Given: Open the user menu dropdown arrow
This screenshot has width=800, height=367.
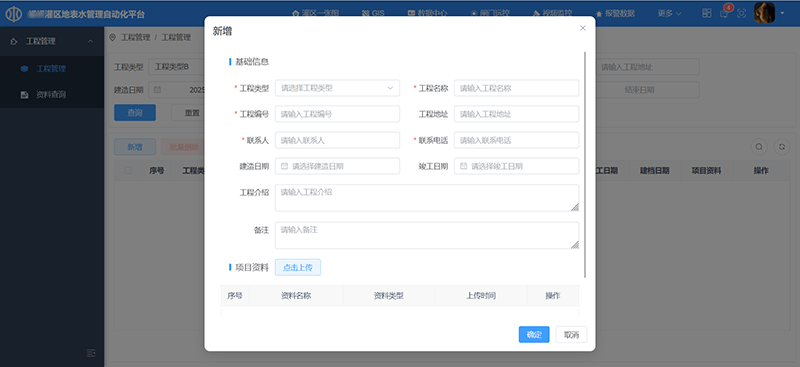Looking at the screenshot, I should point(783,14).
